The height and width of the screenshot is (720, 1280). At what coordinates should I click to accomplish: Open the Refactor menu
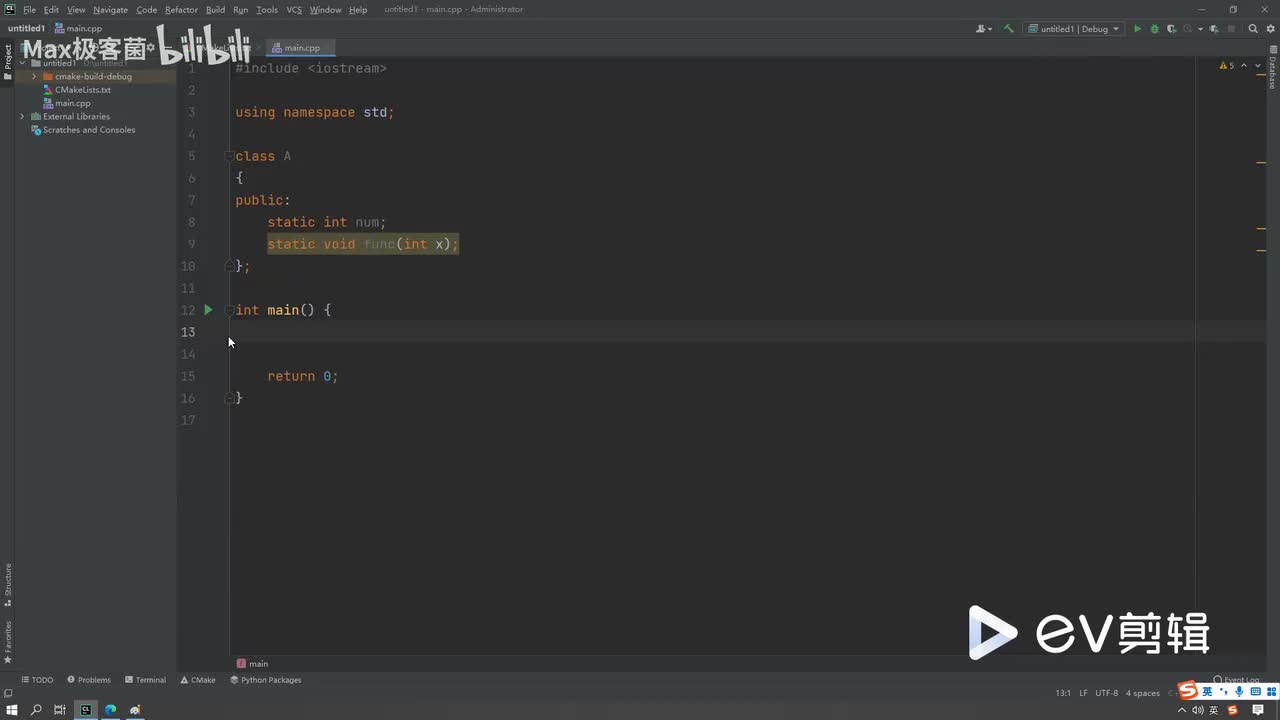pos(181,10)
